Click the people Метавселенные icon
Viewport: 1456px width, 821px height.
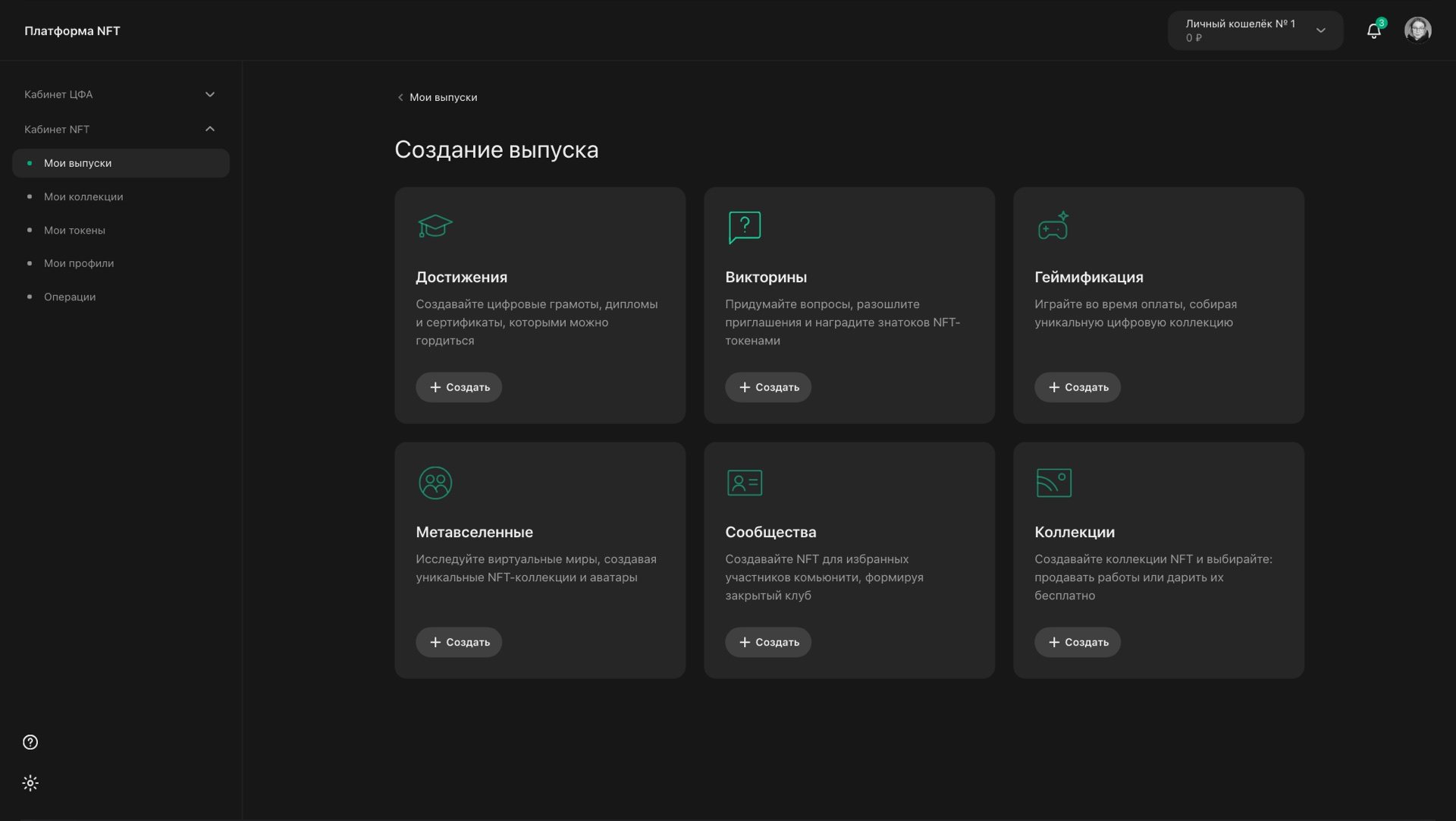pyautogui.click(x=435, y=483)
